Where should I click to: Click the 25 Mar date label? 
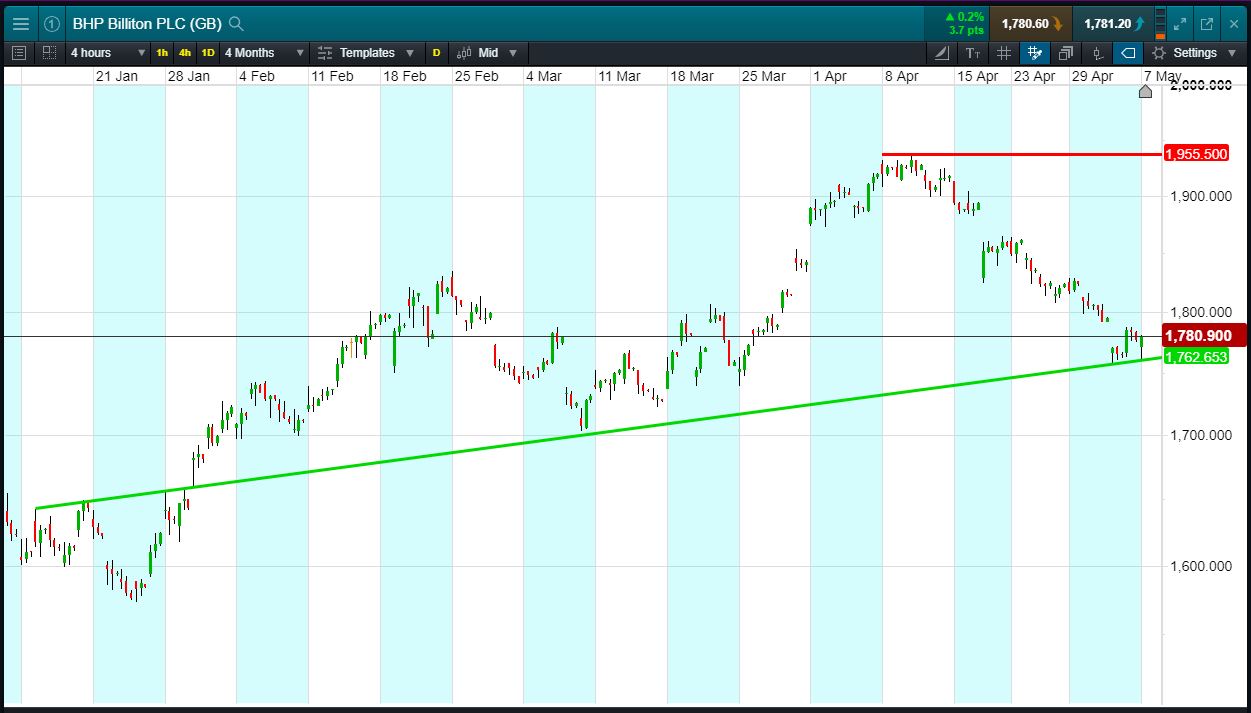coord(763,76)
